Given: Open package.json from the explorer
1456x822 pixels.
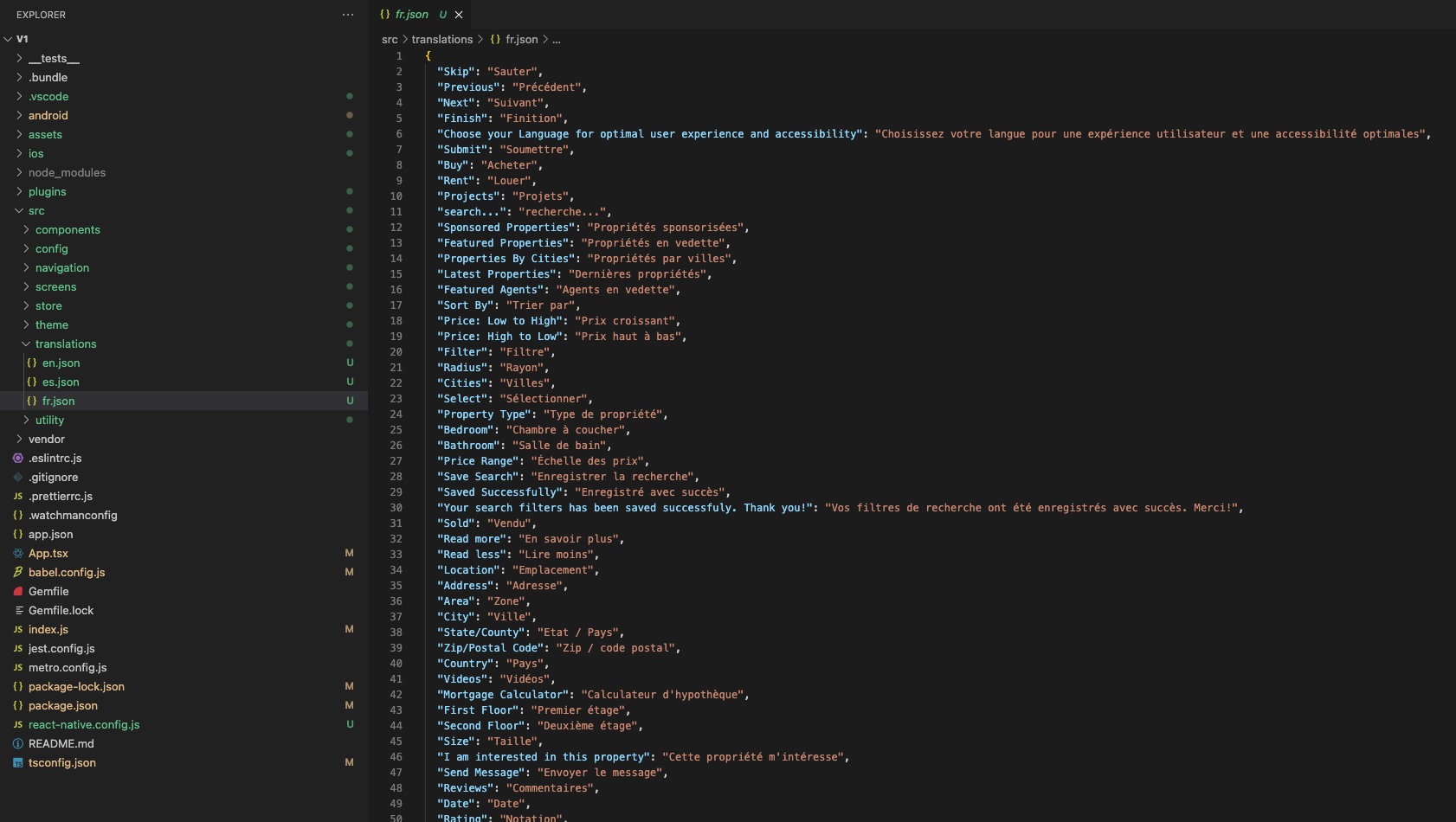Looking at the screenshot, I should pyautogui.click(x=62, y=706).
